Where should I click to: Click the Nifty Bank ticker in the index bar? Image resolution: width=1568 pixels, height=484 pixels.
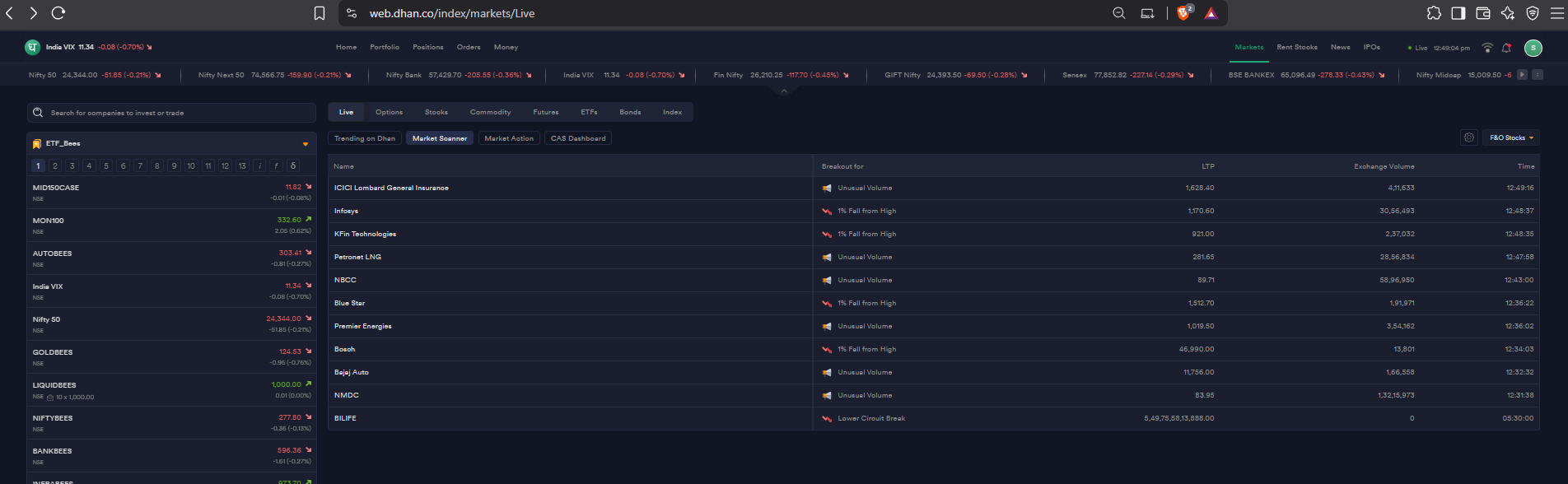pyautogui.click(x=459, y=75)
